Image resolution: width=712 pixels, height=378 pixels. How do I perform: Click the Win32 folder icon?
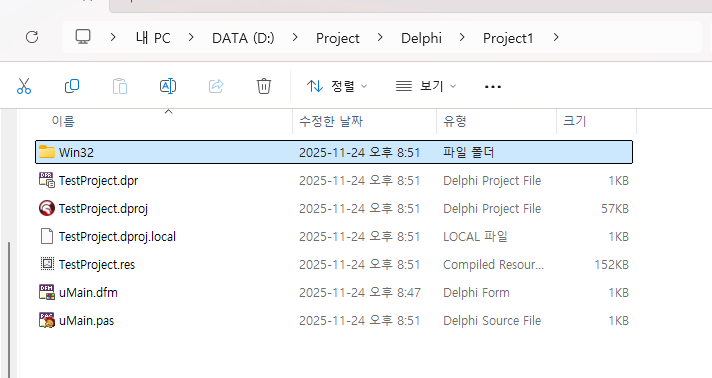pos(47,152)
